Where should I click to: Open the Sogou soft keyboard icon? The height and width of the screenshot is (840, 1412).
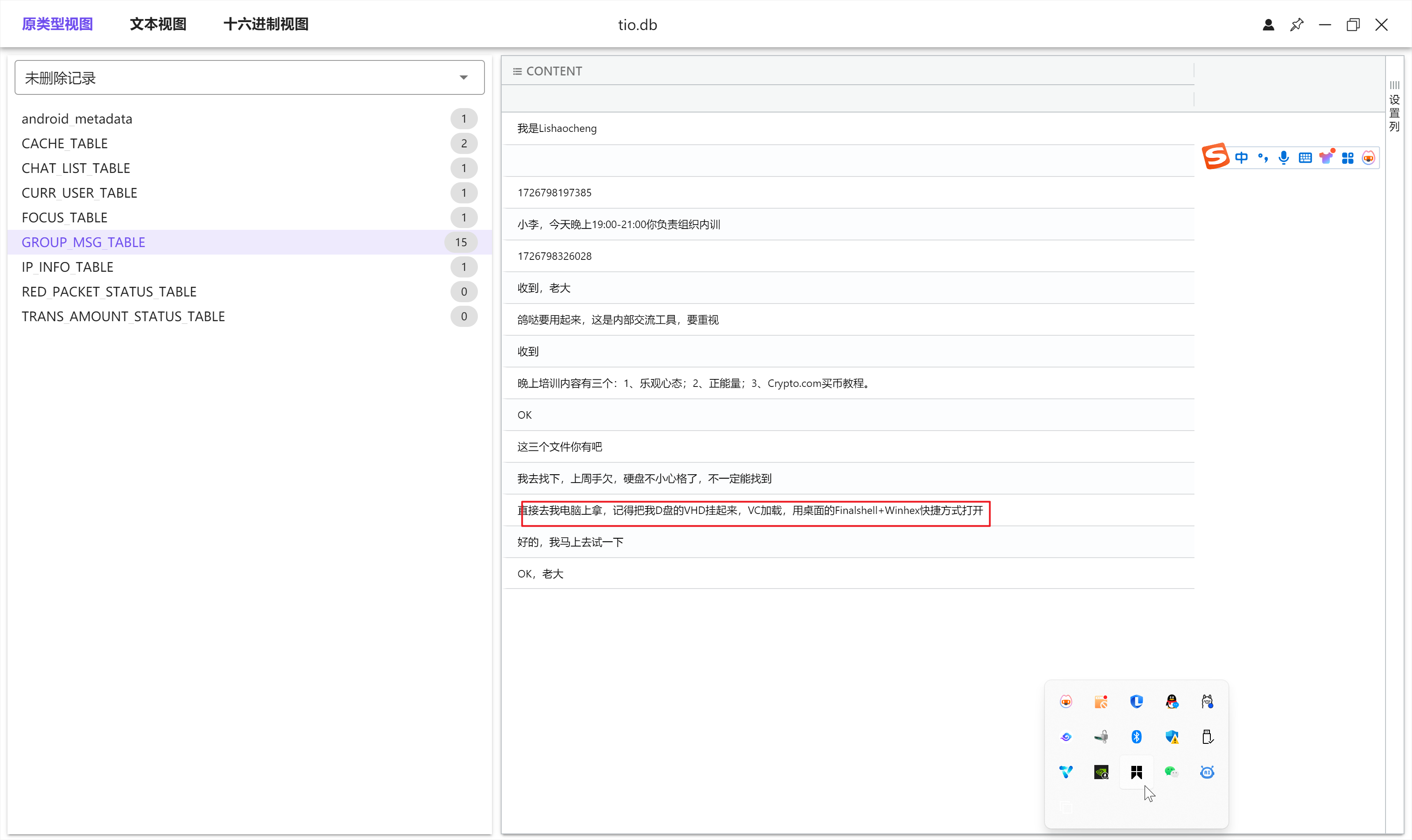[x=1305, y=158]
